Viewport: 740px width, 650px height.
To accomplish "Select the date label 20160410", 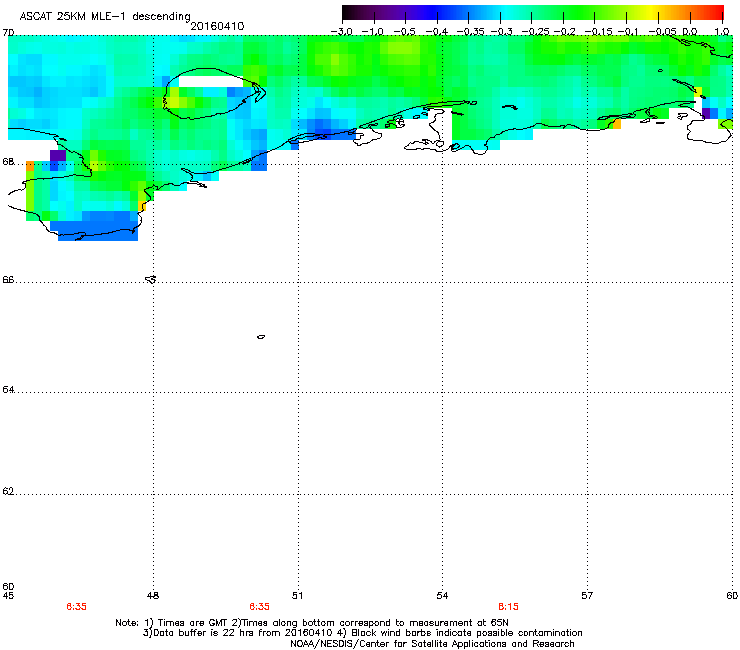I will click(218, 26).
